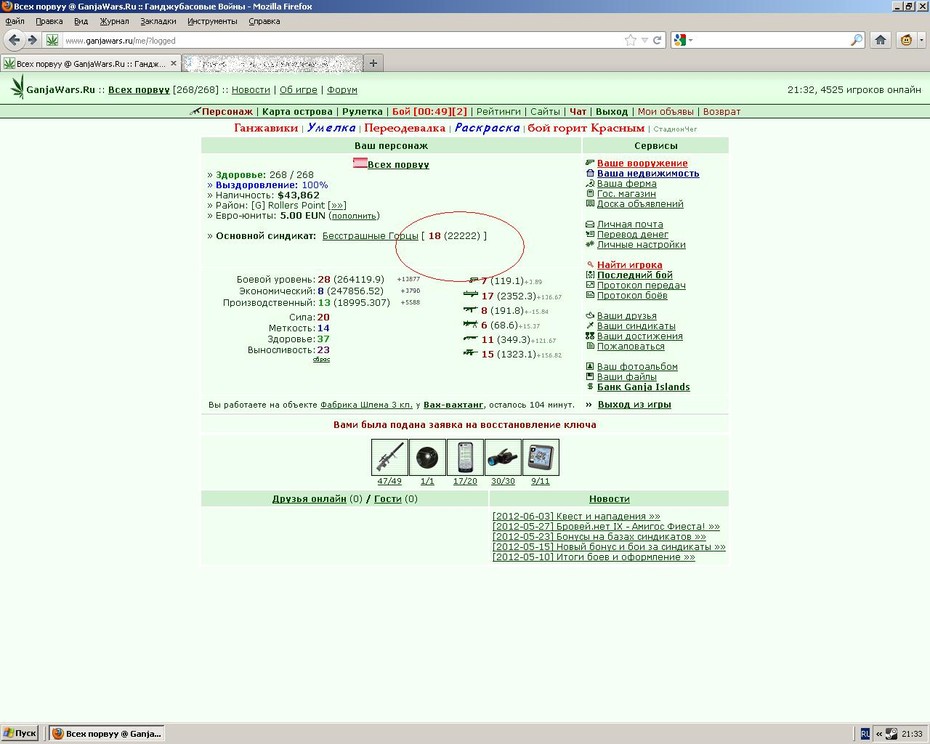This screenshot has width=930, height=744.
Task: Open the Рейтинги link
Action: click(498, 112)
